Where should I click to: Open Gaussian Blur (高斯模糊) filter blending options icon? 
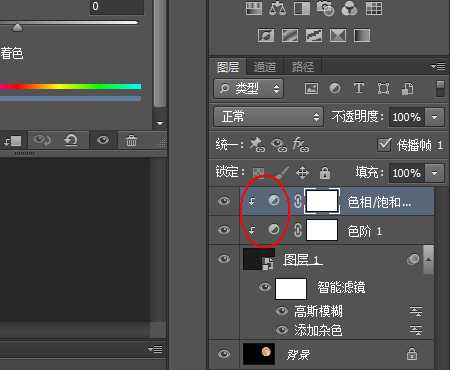pyautogui.click(x=416, y=311)
